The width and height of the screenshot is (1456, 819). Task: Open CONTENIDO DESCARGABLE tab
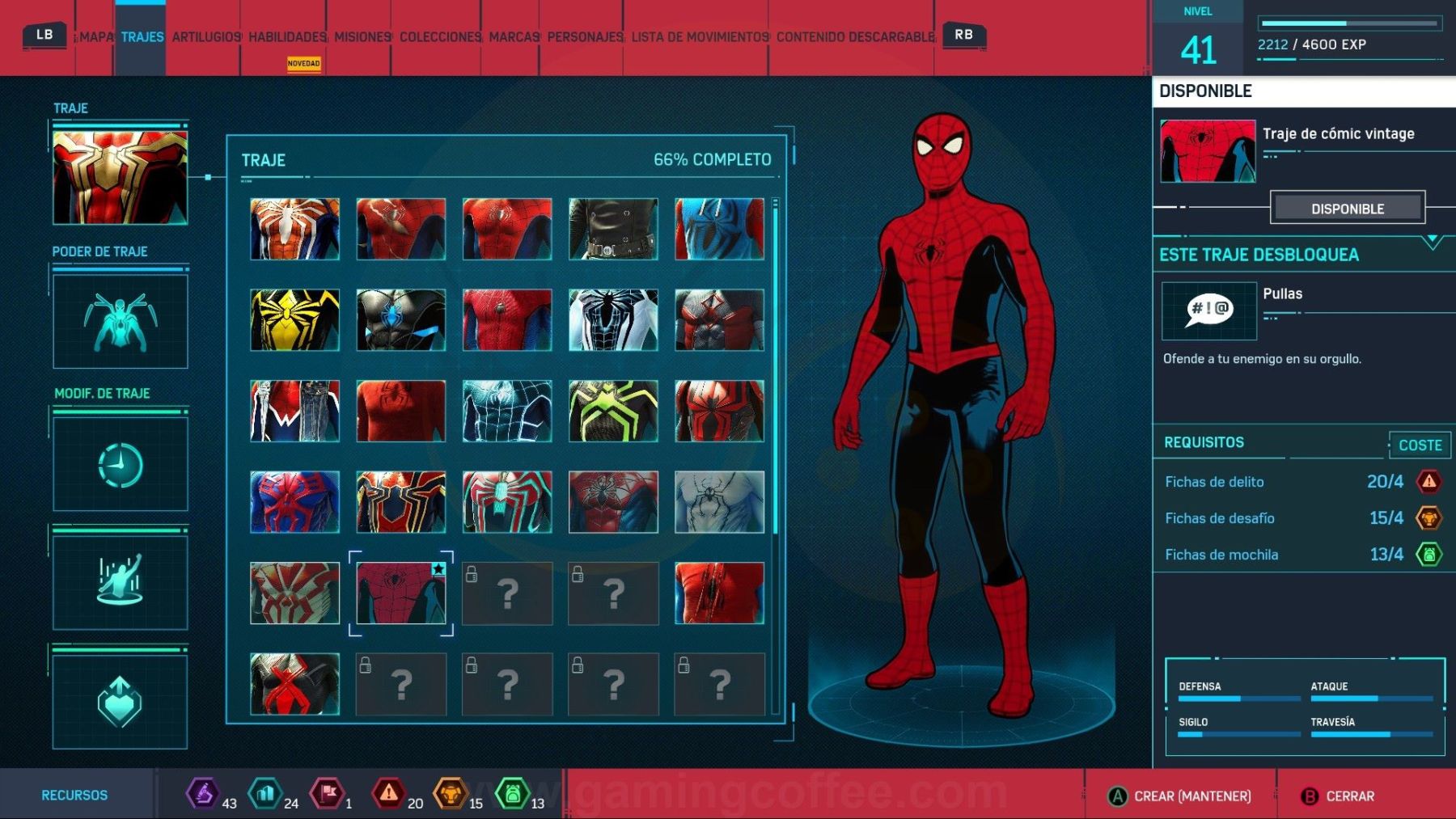click(x=855, y=37)
